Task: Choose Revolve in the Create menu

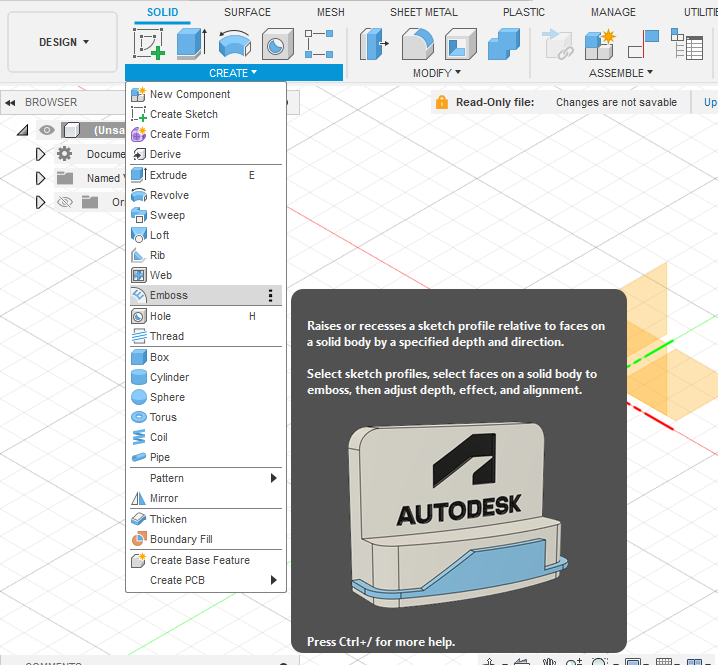Action: [206, 195]
